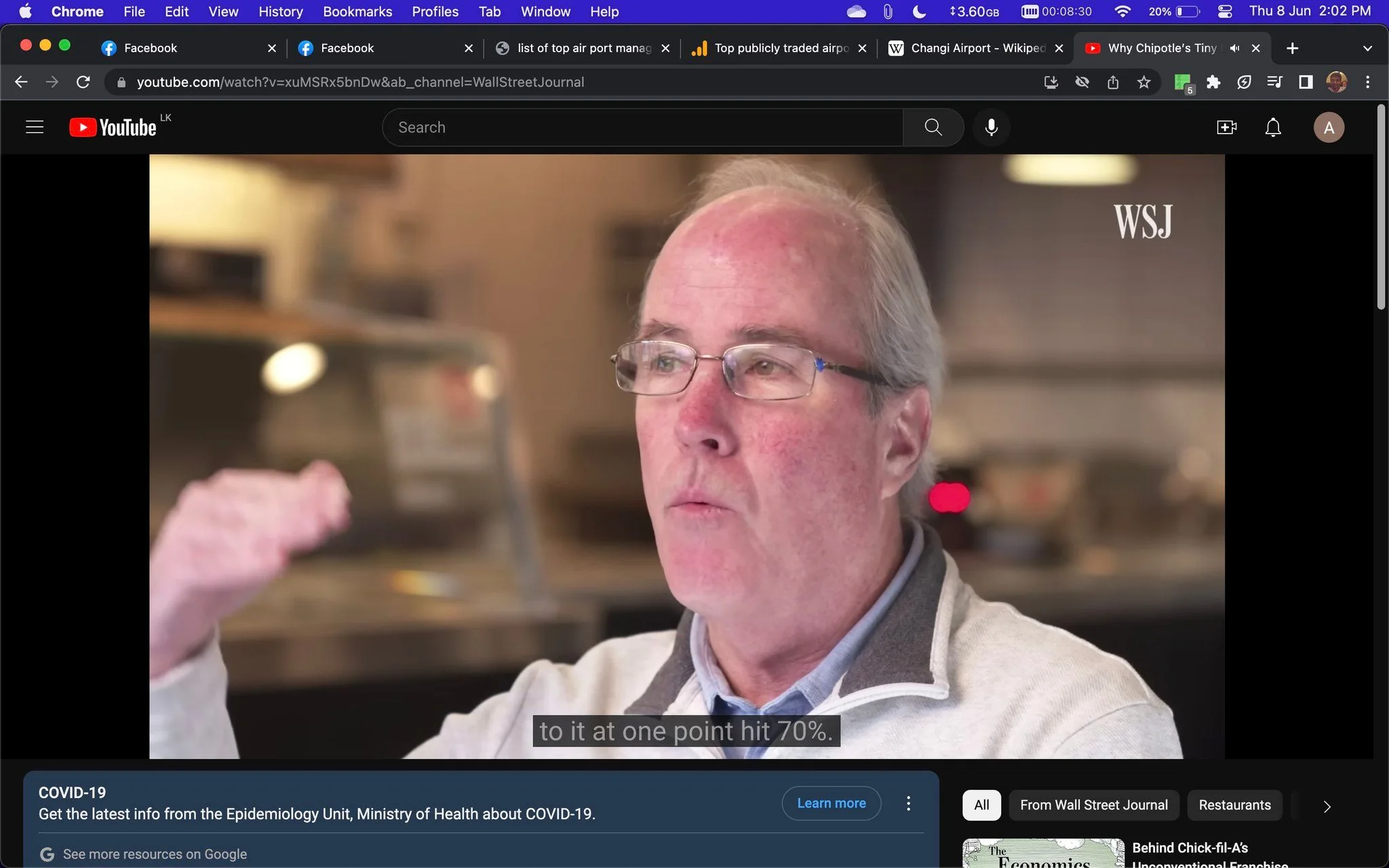Open the media control playlist icon
Screen dimensions: 1389x868
(1275, 82)
